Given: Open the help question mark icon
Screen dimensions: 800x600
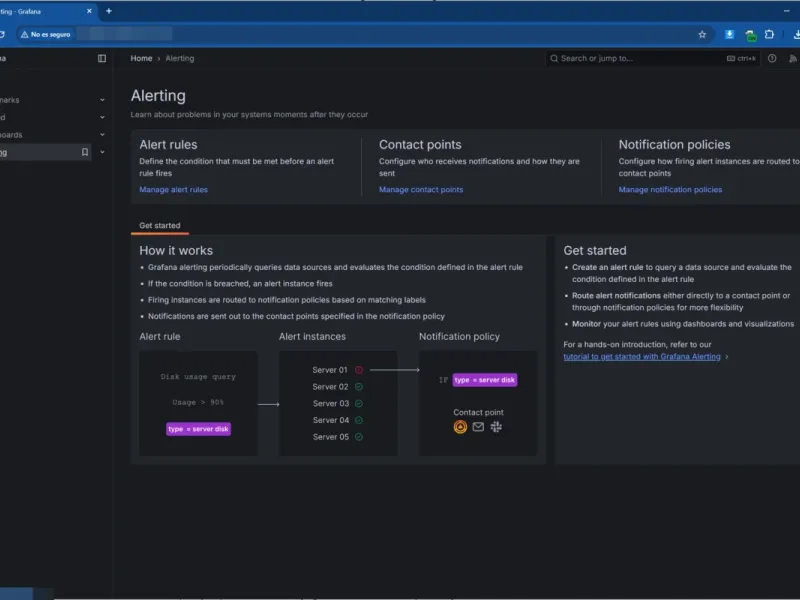Looking at the screenshot, I should click(772, 58).
